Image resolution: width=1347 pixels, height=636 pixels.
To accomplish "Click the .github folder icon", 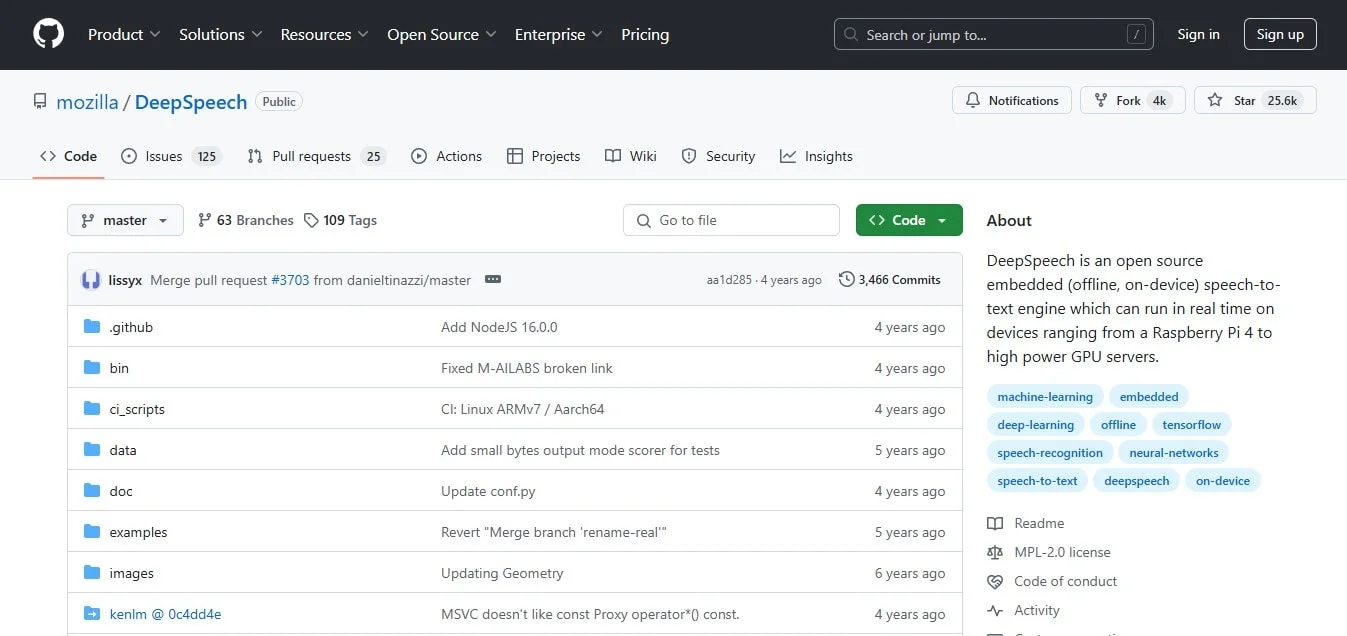I will click(92, 327).
